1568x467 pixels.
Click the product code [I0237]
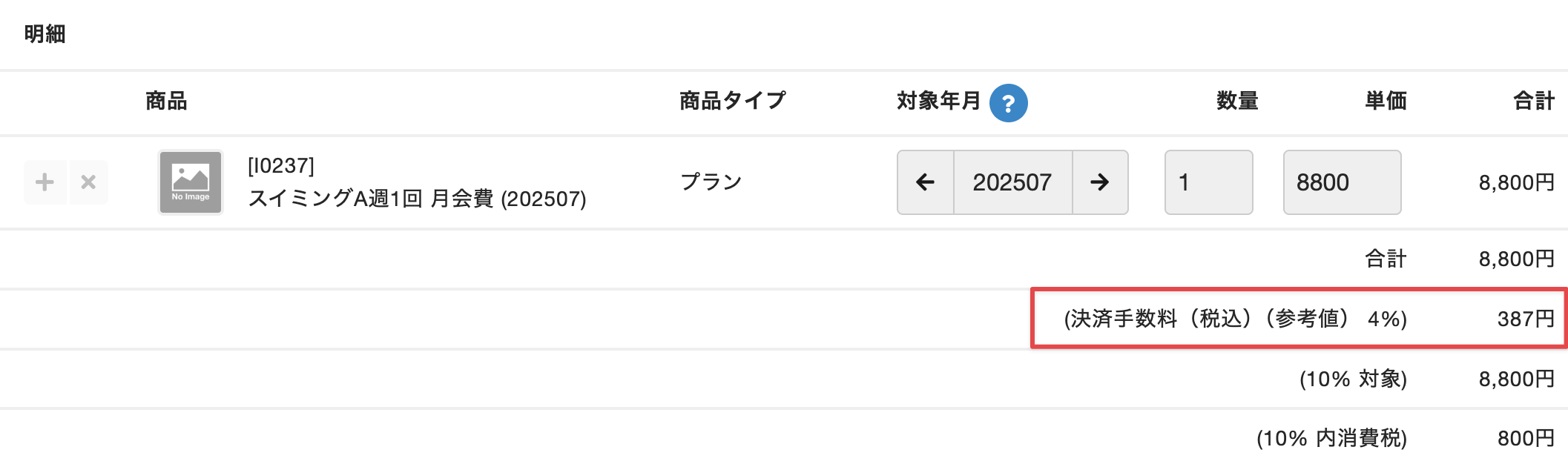(x=281, y=165)
